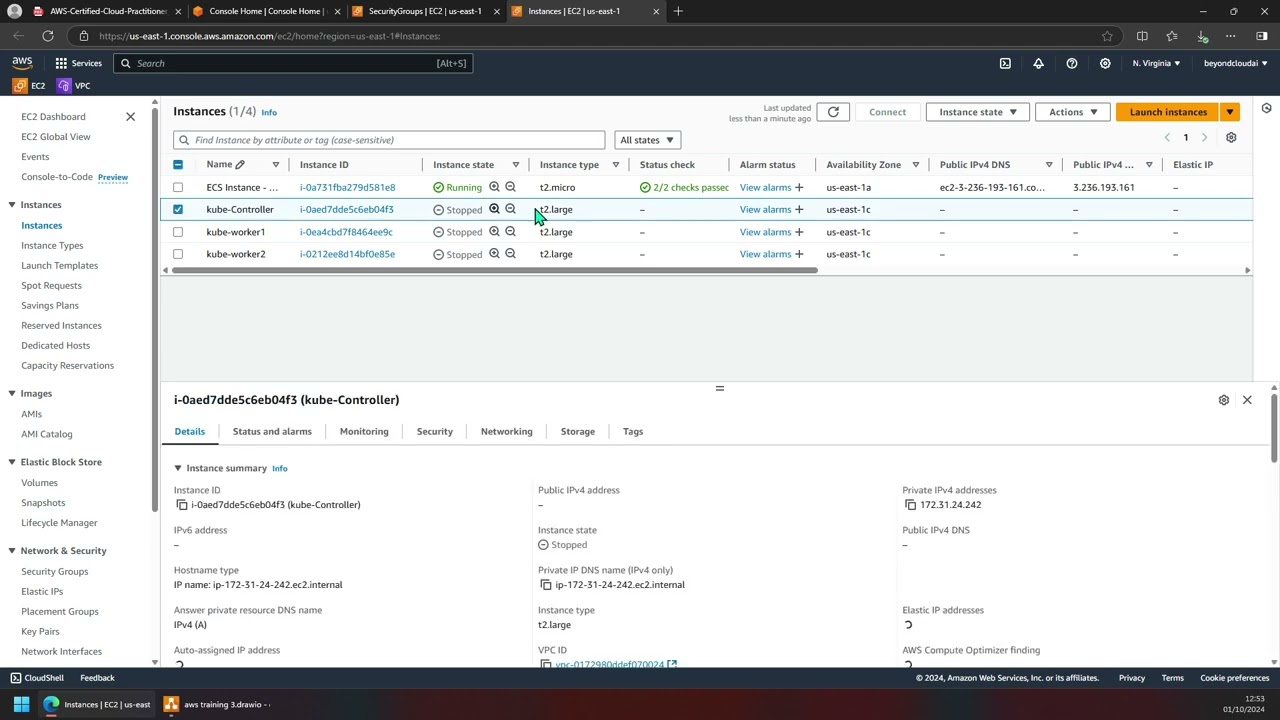Switch to the Status and alarms tab
Image resolution: width=1280 pixels, height=720 pixels.
pos(272,431)
